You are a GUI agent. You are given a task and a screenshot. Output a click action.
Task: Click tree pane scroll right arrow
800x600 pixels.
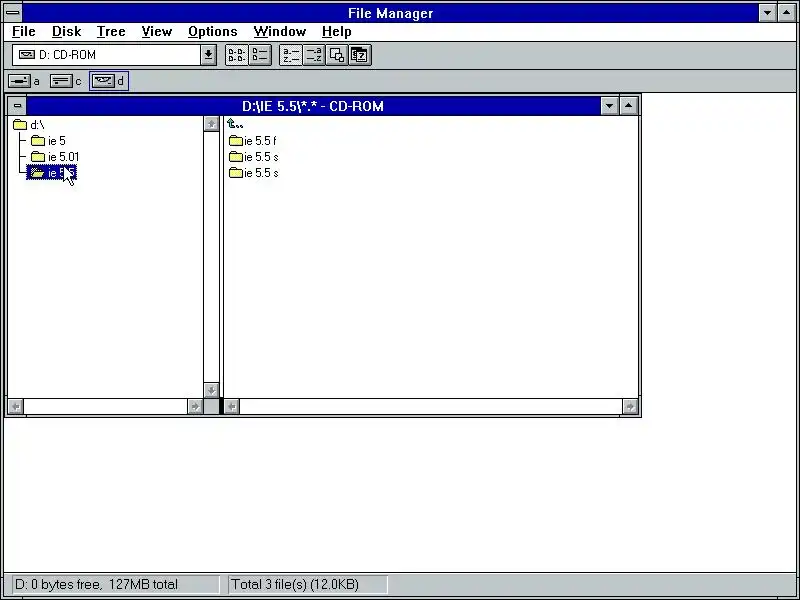click(x=195, y=407)
